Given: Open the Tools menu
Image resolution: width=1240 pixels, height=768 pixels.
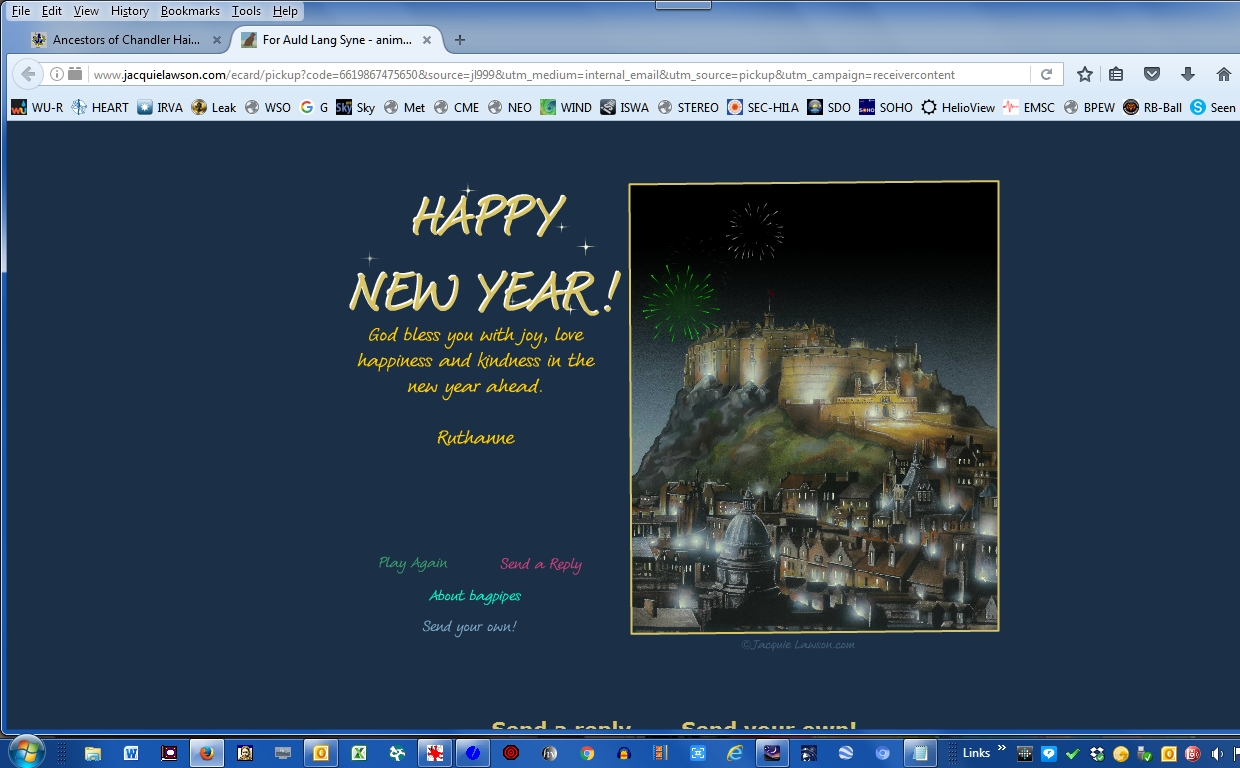Looking at the screenshot, I should (x=246, y=11).
